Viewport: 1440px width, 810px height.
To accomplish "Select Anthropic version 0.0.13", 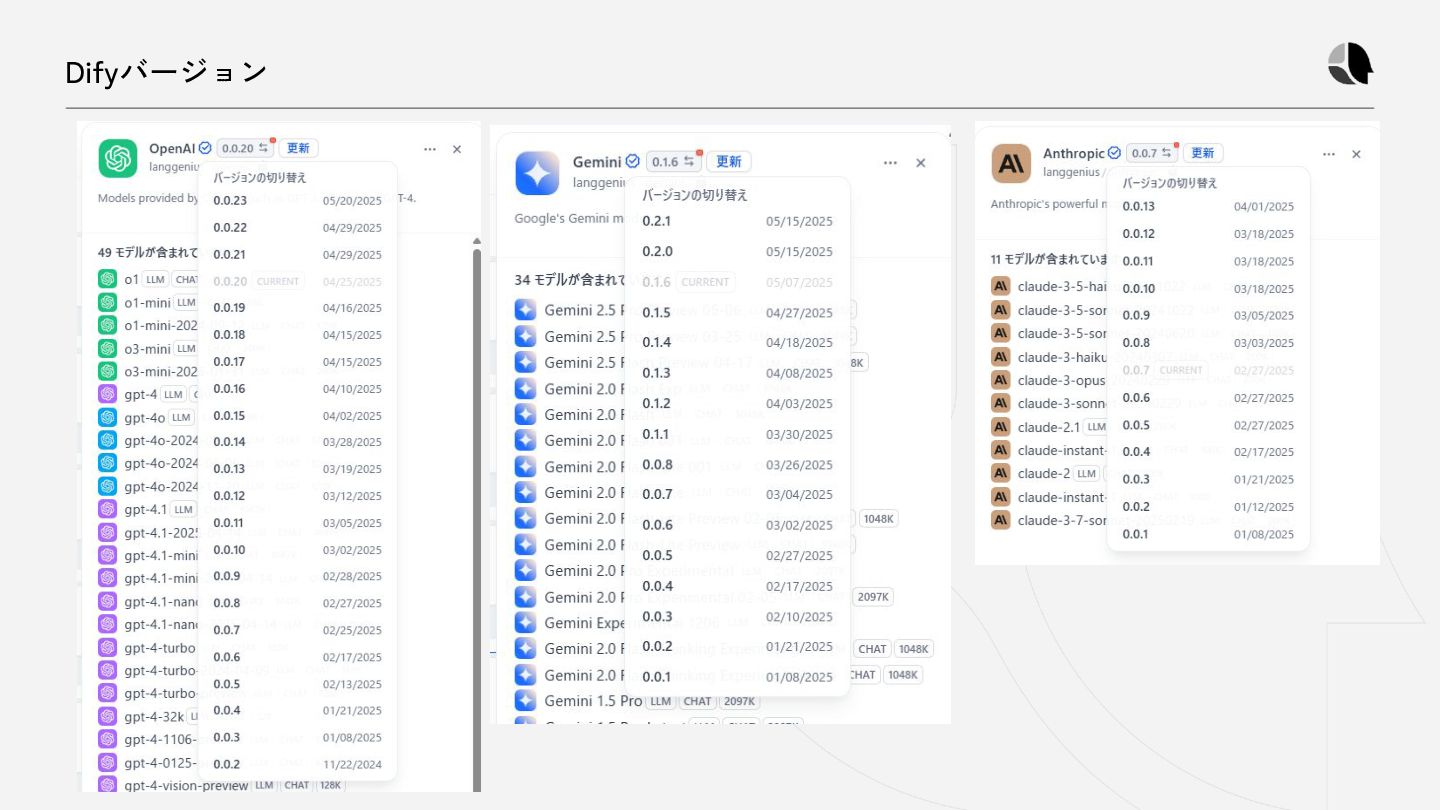I will pos(1208,206).
